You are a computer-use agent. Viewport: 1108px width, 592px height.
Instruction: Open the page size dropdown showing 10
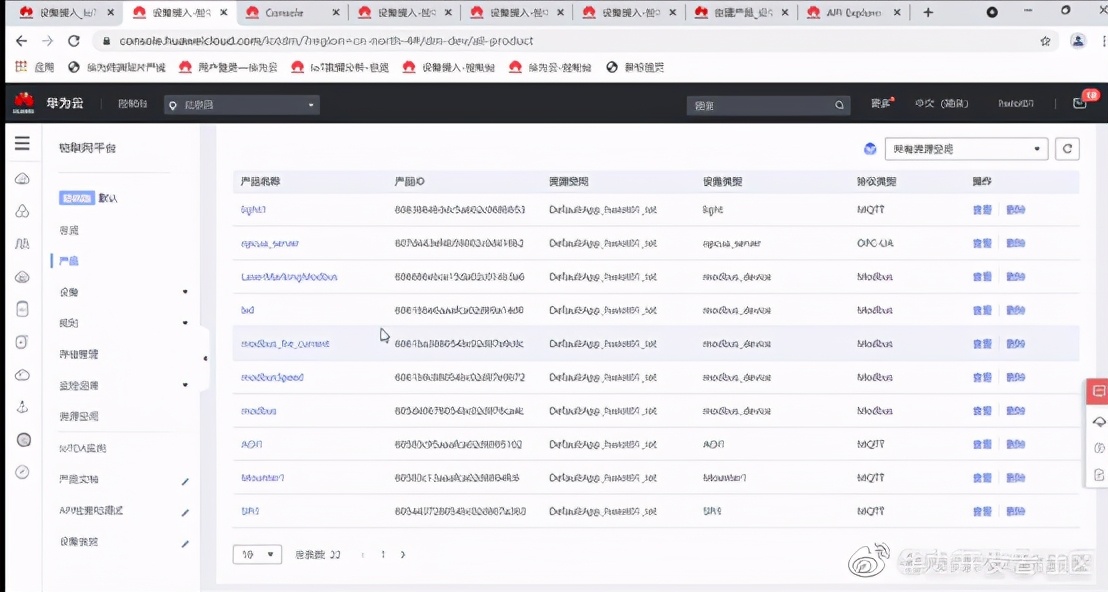tap(257, 554)
